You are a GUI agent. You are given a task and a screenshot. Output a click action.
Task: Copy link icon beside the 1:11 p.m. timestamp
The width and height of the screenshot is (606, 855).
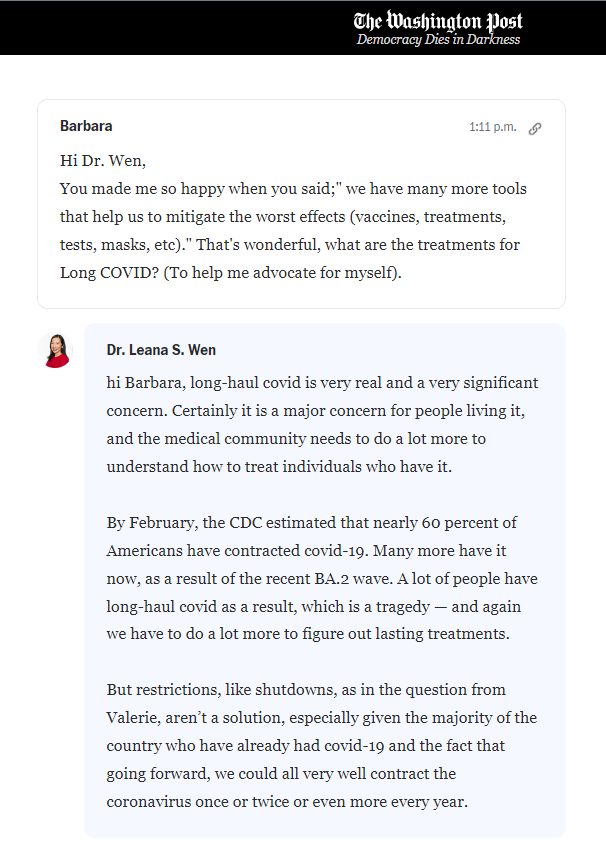535,128
